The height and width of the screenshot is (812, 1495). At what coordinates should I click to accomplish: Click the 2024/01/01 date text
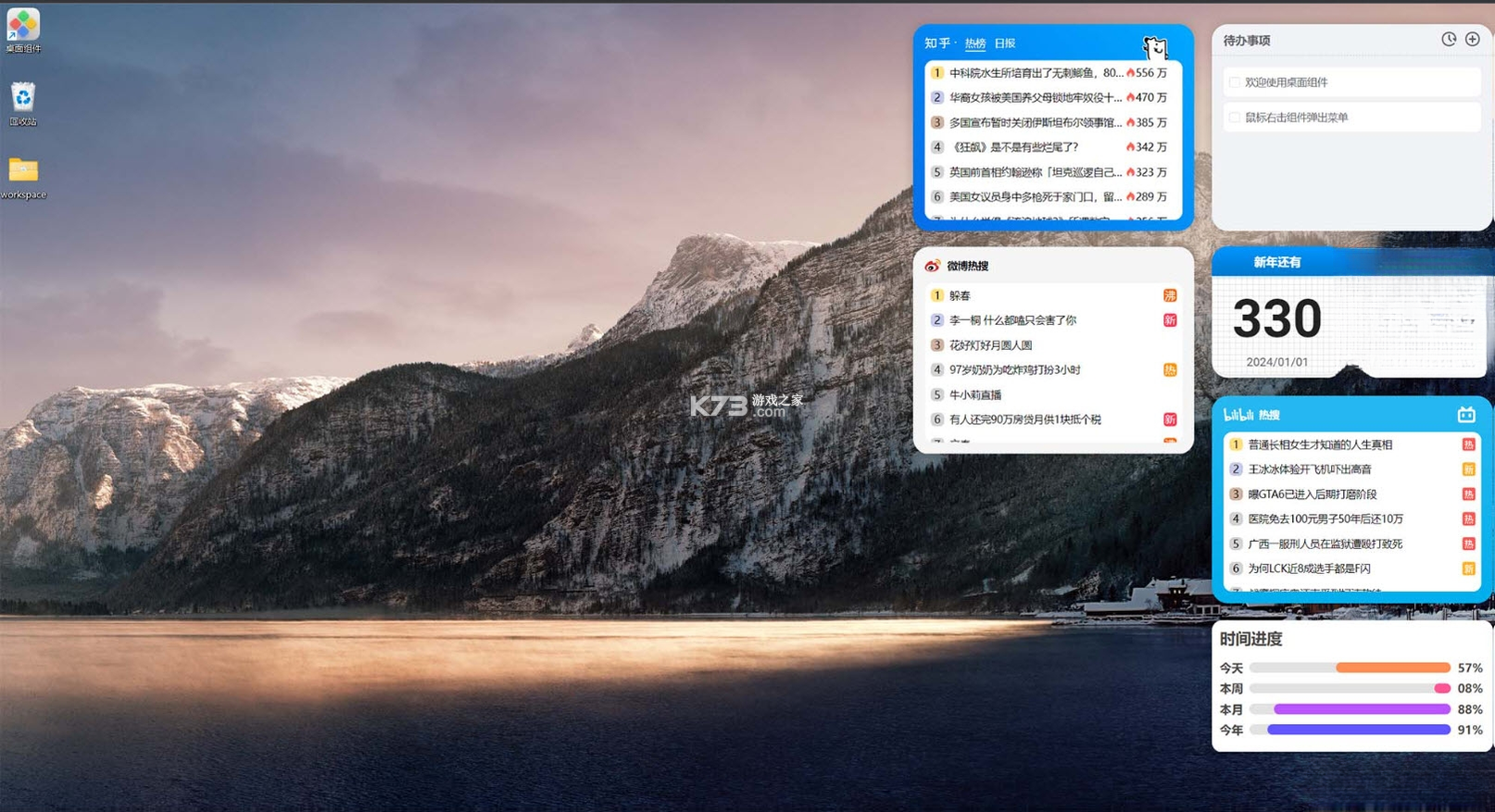point(1277,362)
